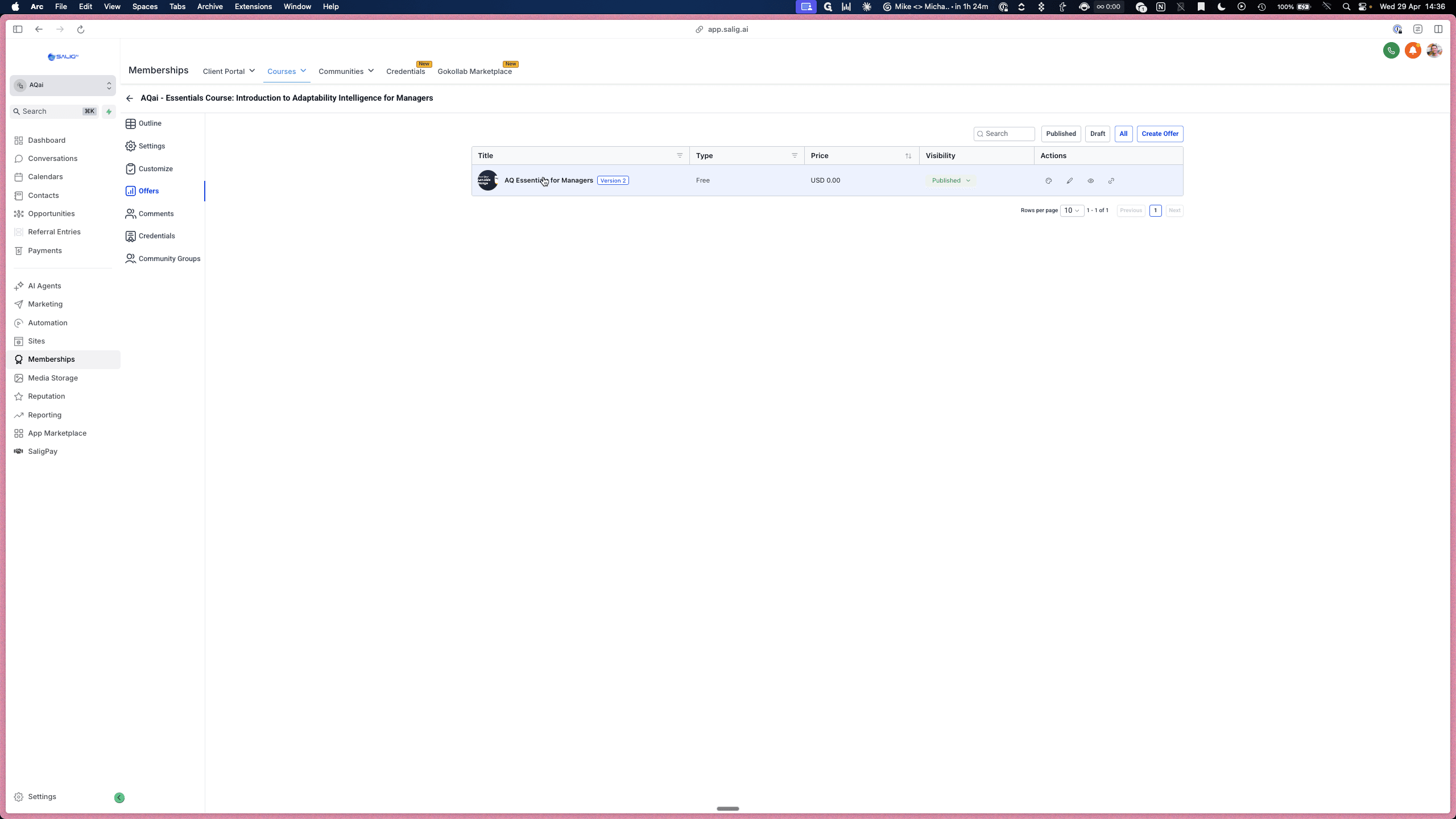Screen dimensions: 1456x819
Task: Click the offer thumbnail image
Action: (x=488, y=180)
